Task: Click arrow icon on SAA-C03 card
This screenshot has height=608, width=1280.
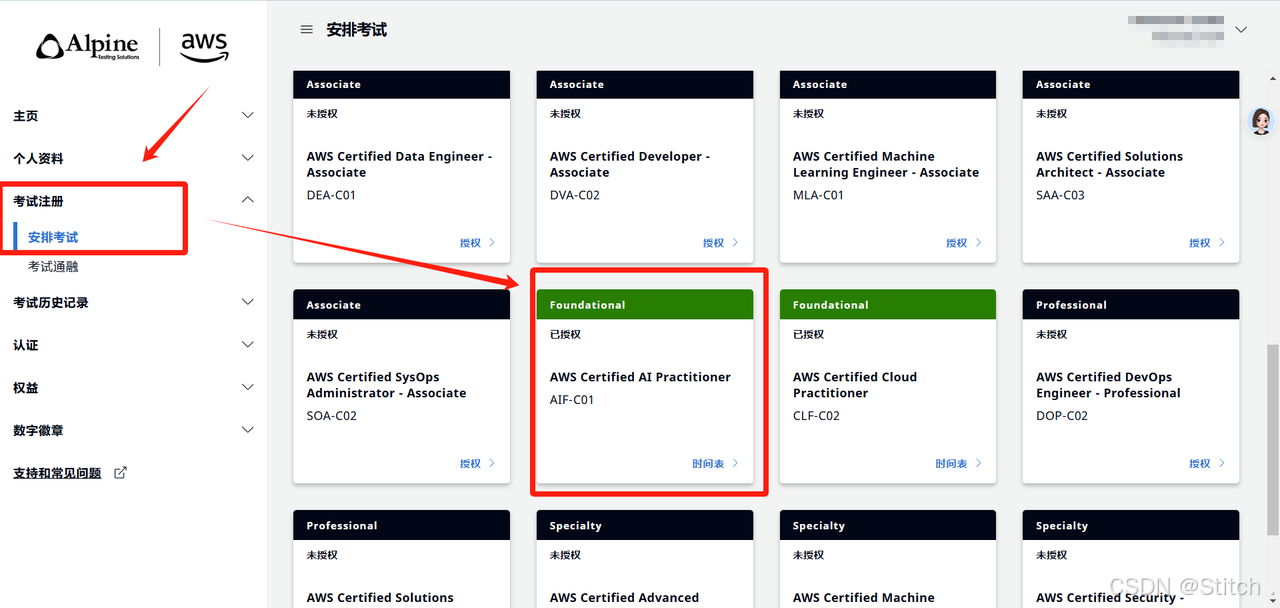Action: [1222, 243]
